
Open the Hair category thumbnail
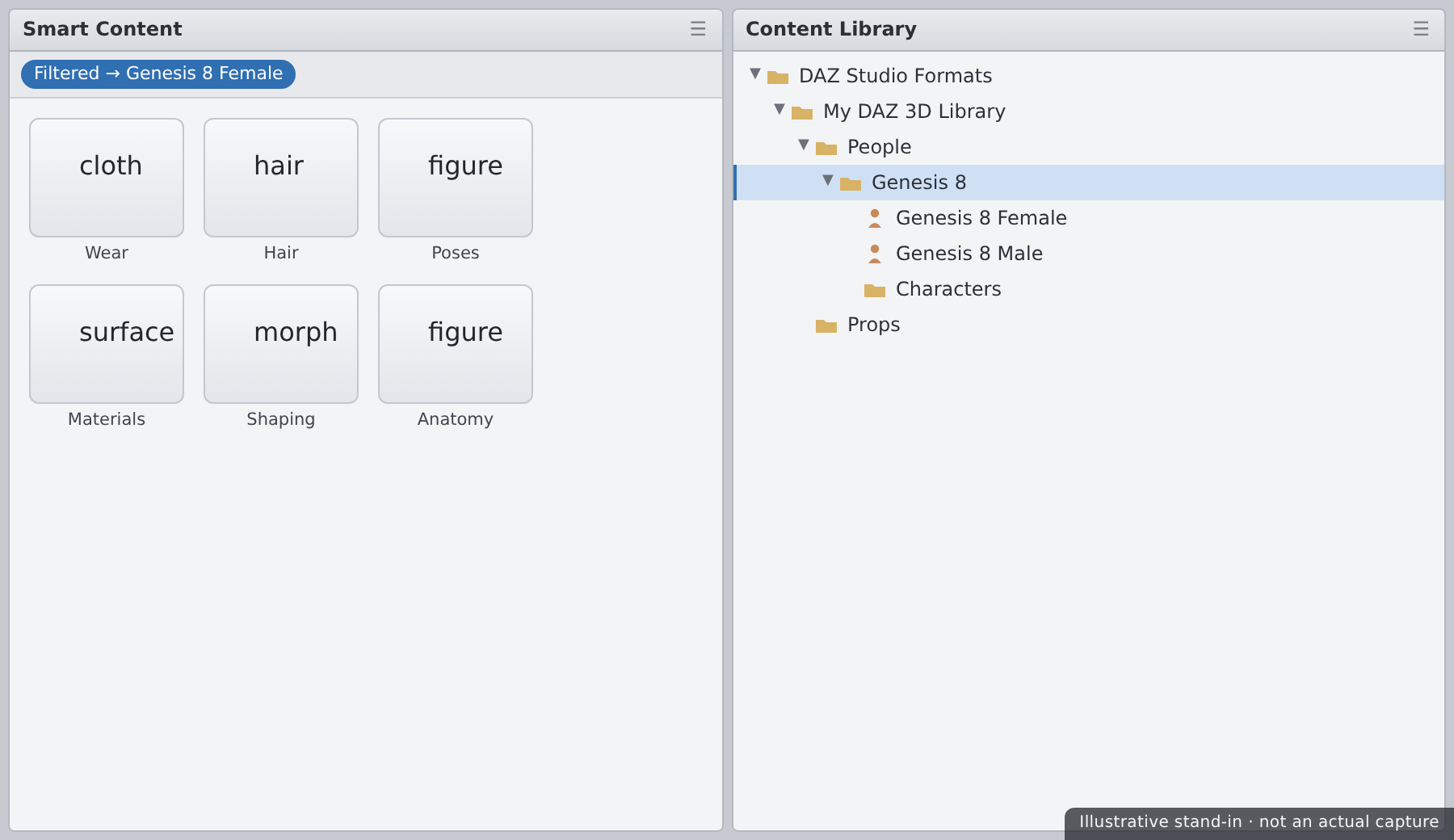(x=281, y=178)
